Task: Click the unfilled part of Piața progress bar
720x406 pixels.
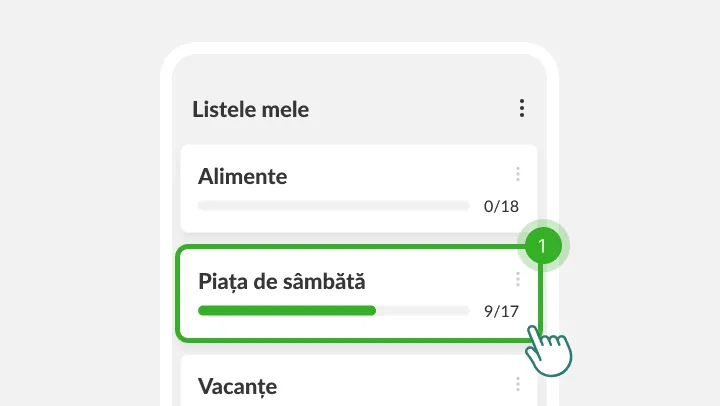Action: 422,311
